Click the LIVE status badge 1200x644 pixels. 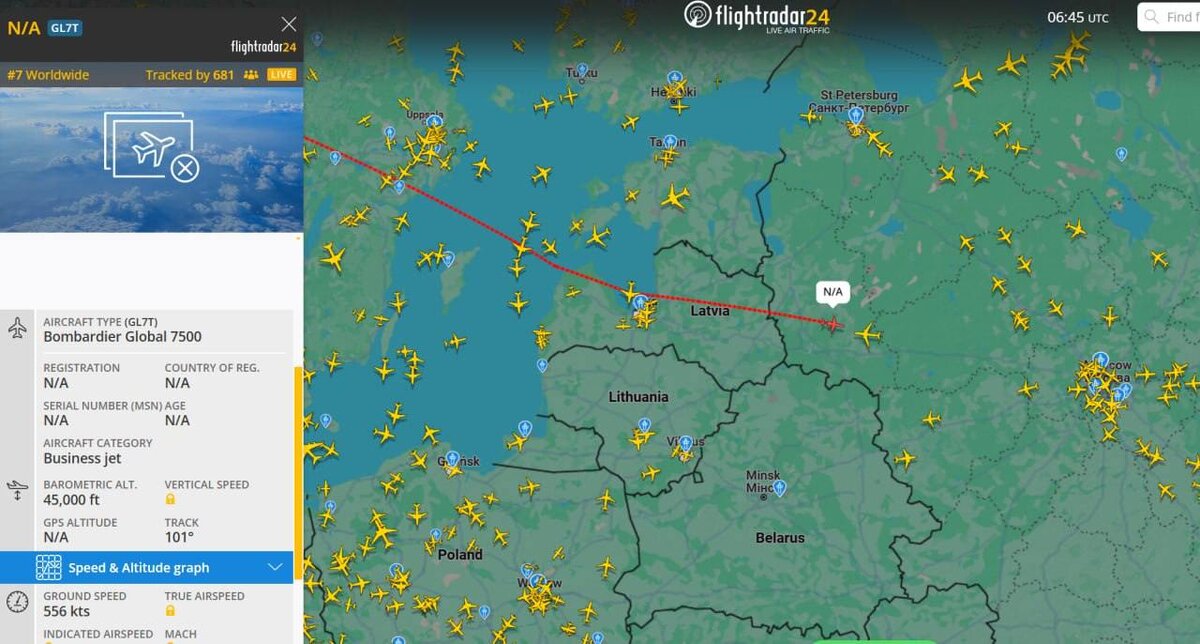(x=282, y=75)
